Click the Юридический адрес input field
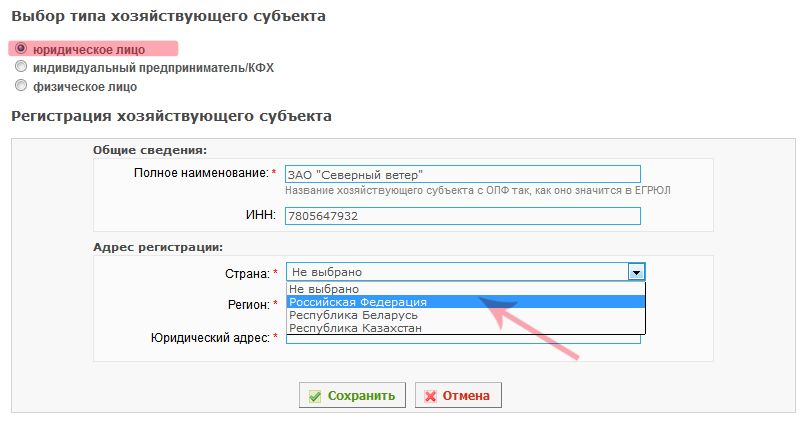 click(x=463, y=339)
